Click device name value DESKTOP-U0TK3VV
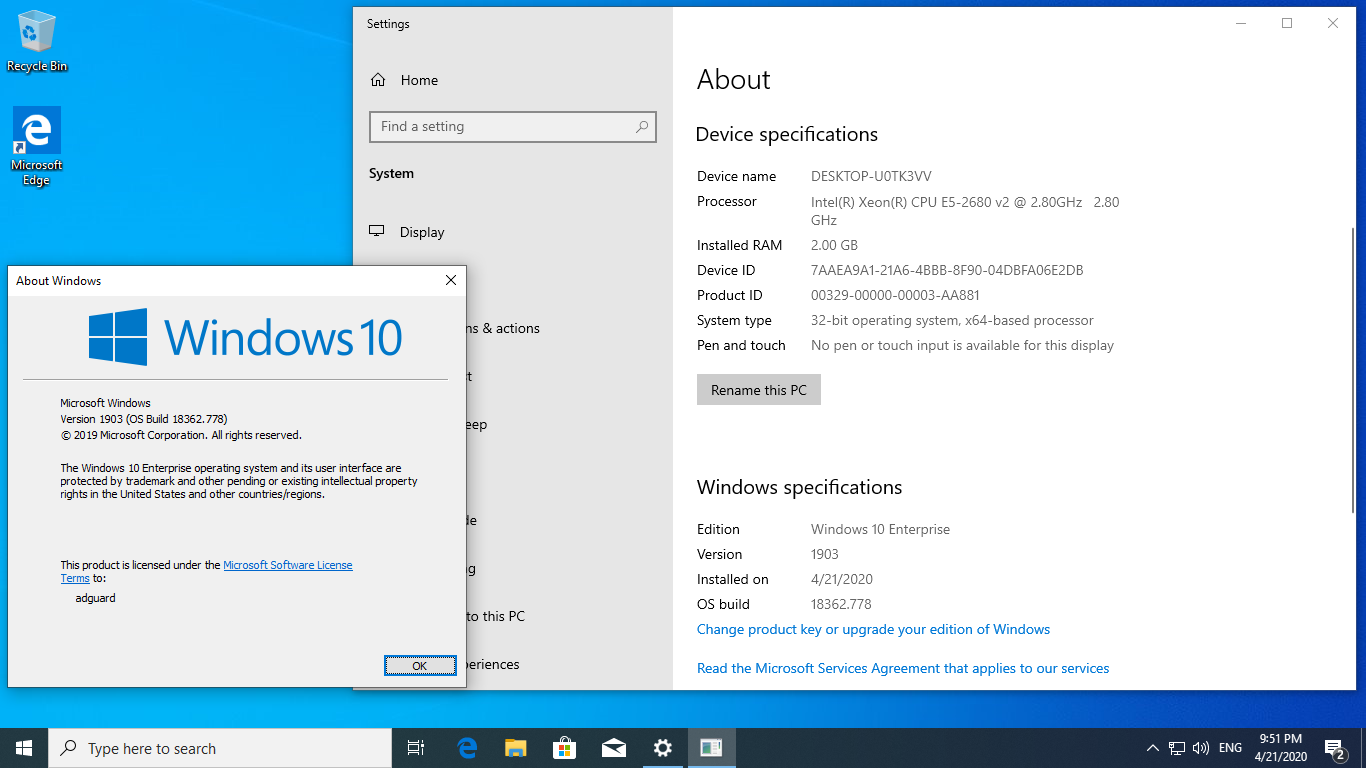This screenshot has width=1366, height=768. (871, 176)
